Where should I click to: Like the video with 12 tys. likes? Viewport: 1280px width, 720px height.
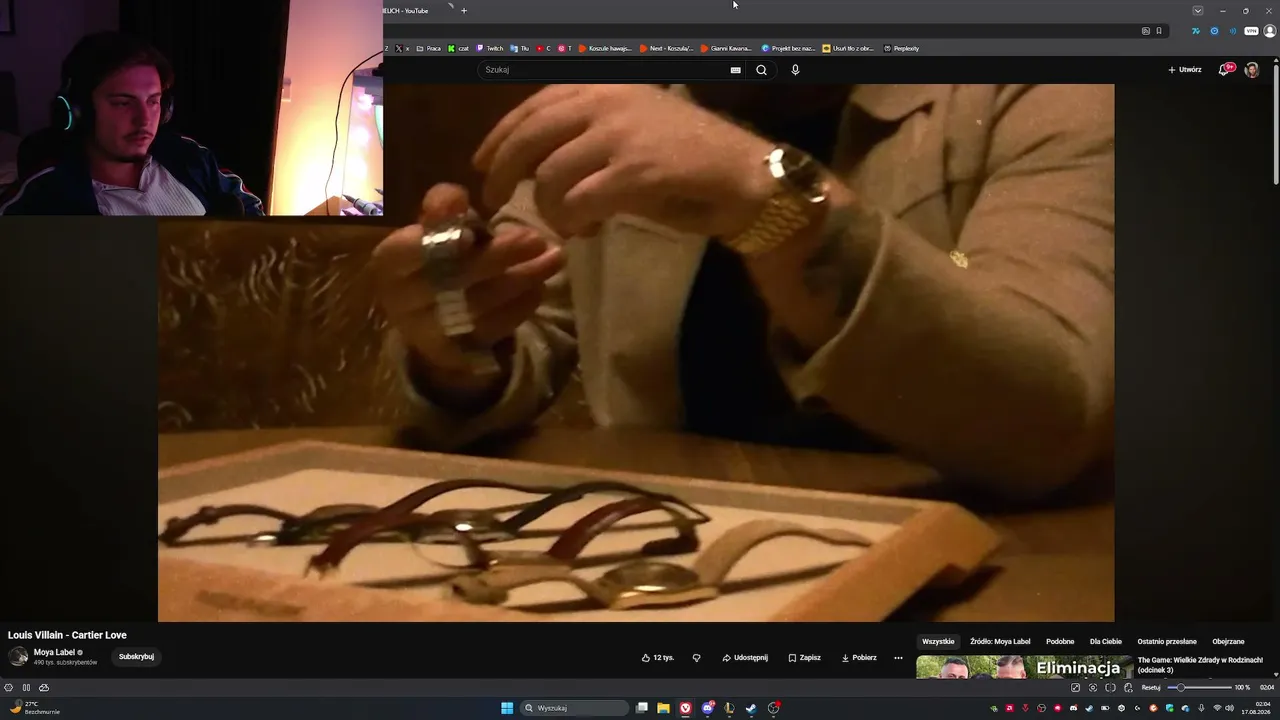(x=658, y=658)
